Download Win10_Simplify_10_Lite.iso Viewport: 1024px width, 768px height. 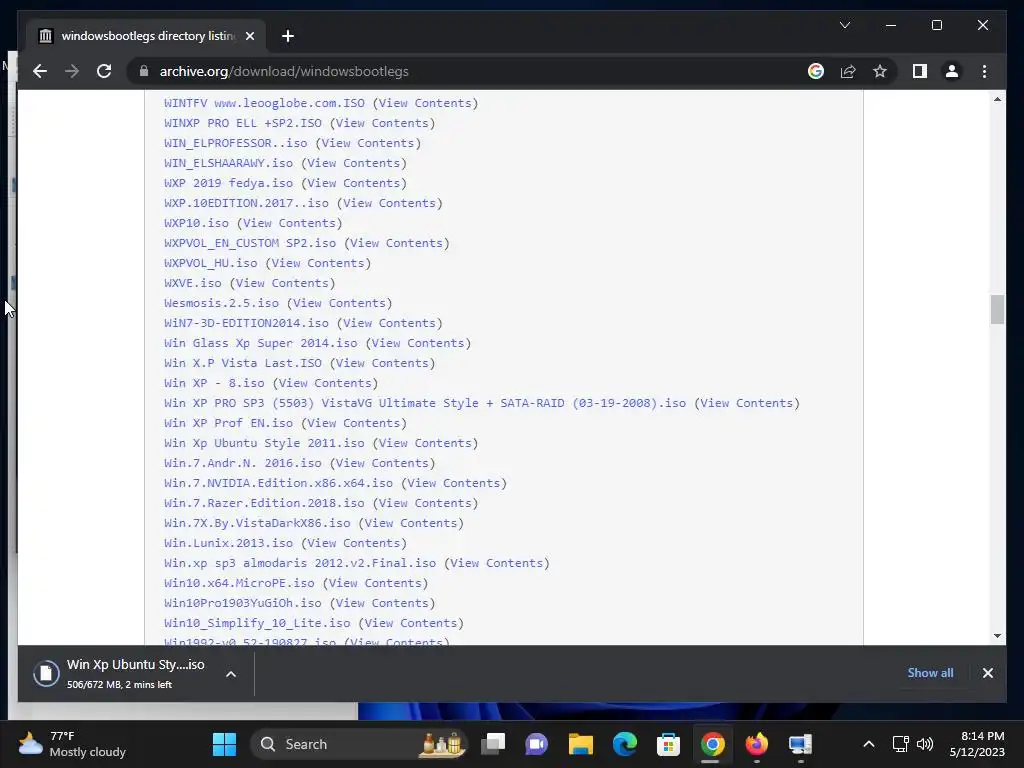257,623
